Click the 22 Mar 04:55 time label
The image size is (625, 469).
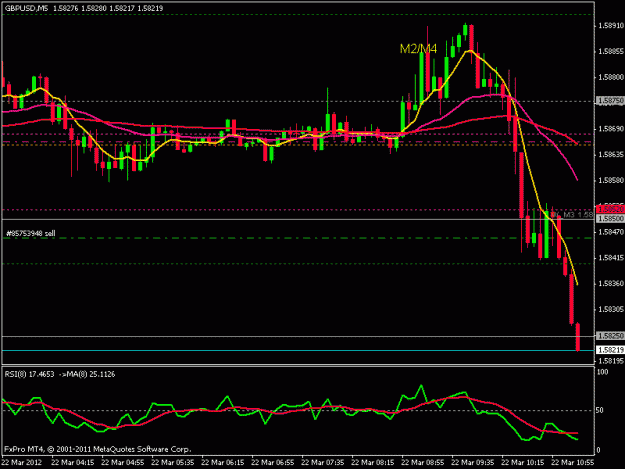click(x=122, y=463)
